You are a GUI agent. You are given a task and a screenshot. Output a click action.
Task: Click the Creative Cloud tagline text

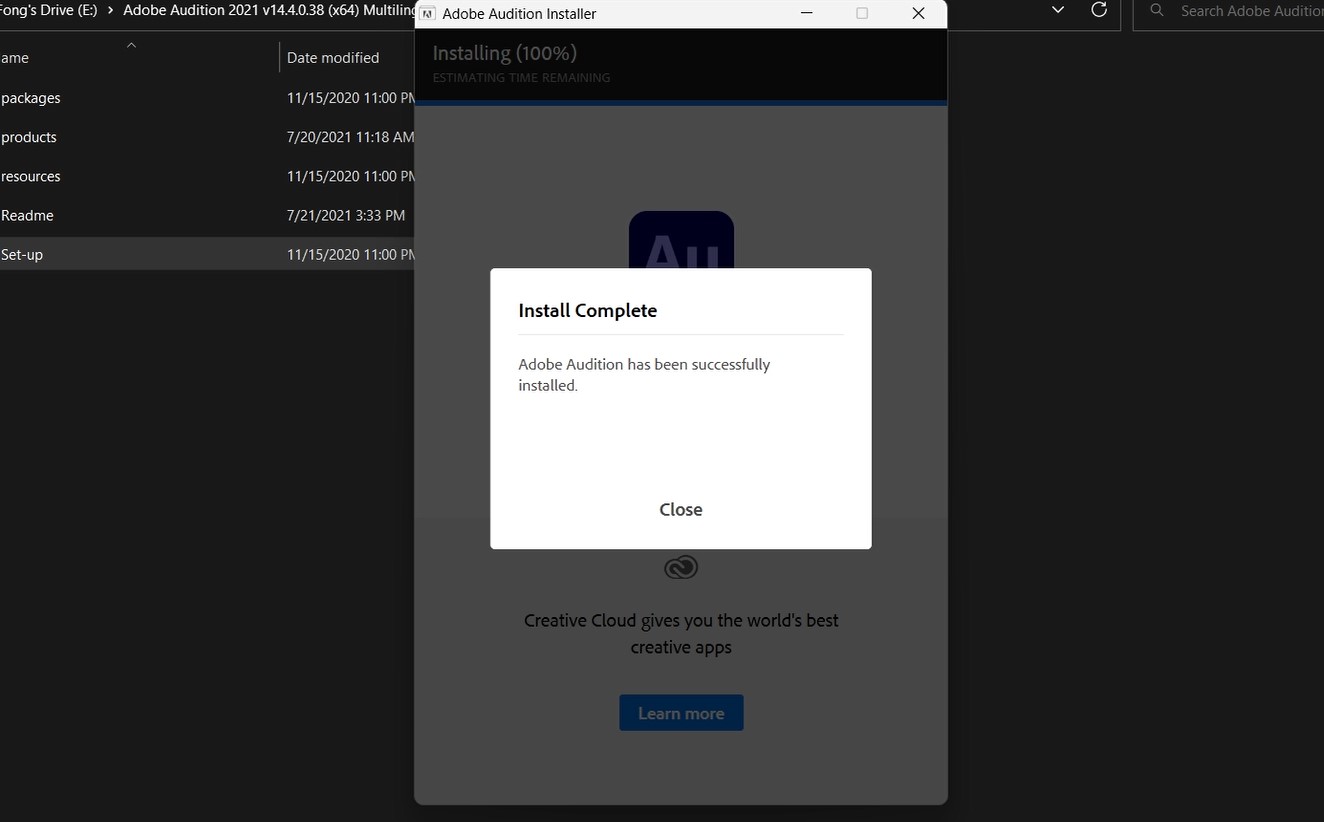pos(681,633)
